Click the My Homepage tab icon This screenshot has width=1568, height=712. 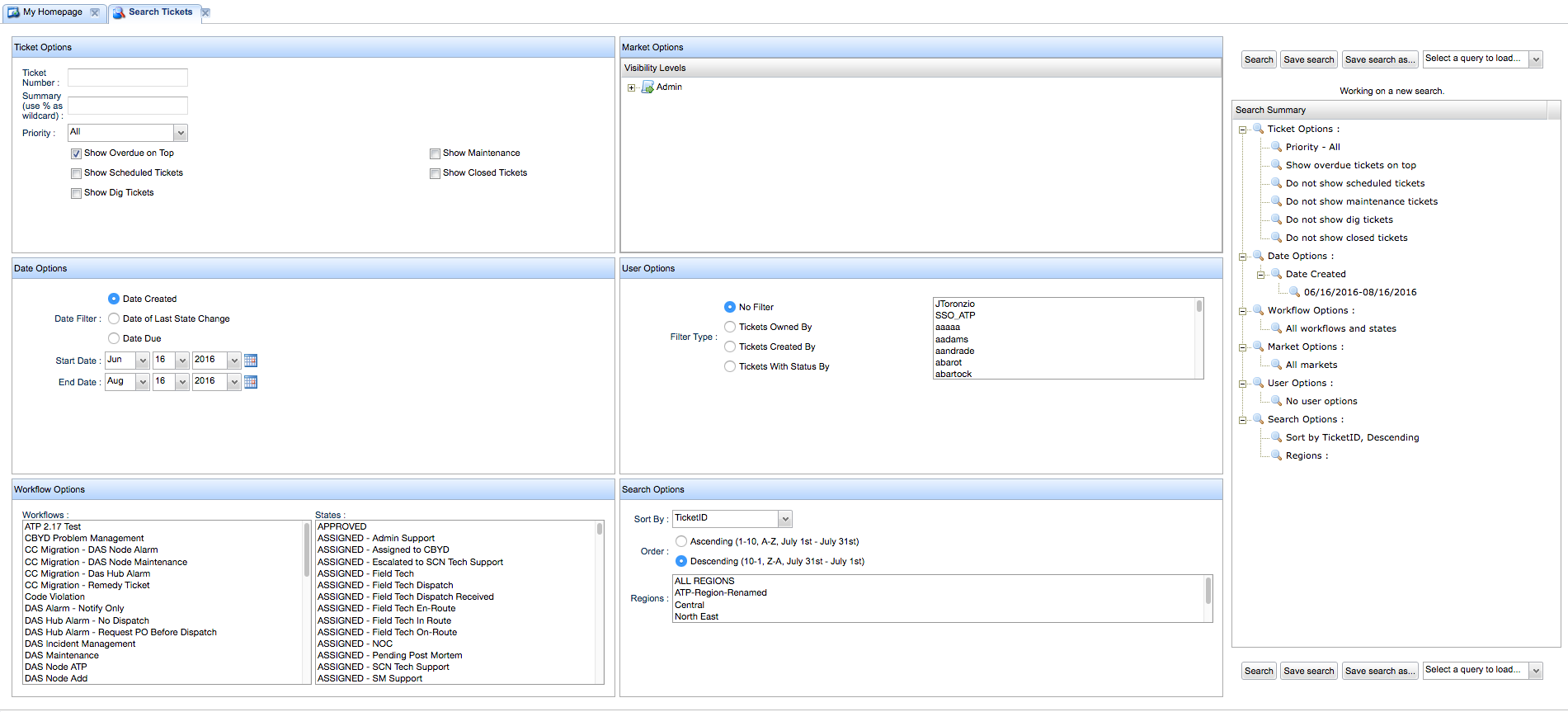click(x=13, y=12)
